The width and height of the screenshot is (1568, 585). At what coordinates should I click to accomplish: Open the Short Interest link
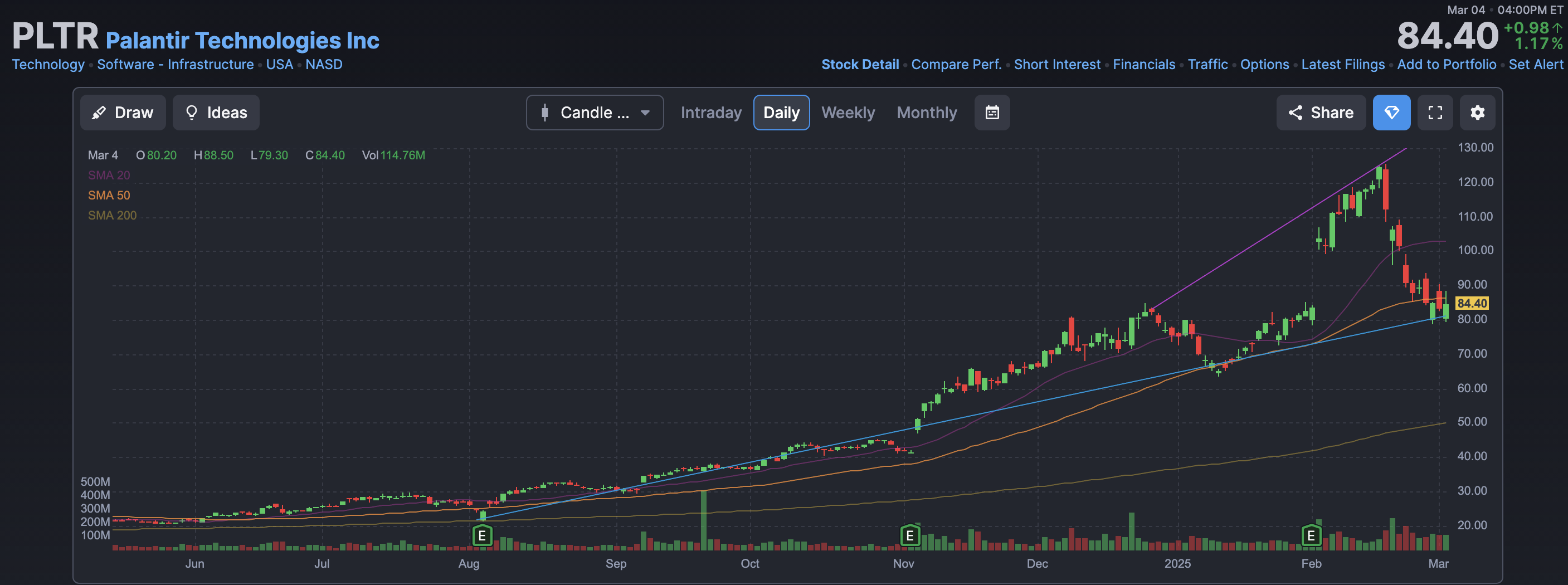(1057, 65)
